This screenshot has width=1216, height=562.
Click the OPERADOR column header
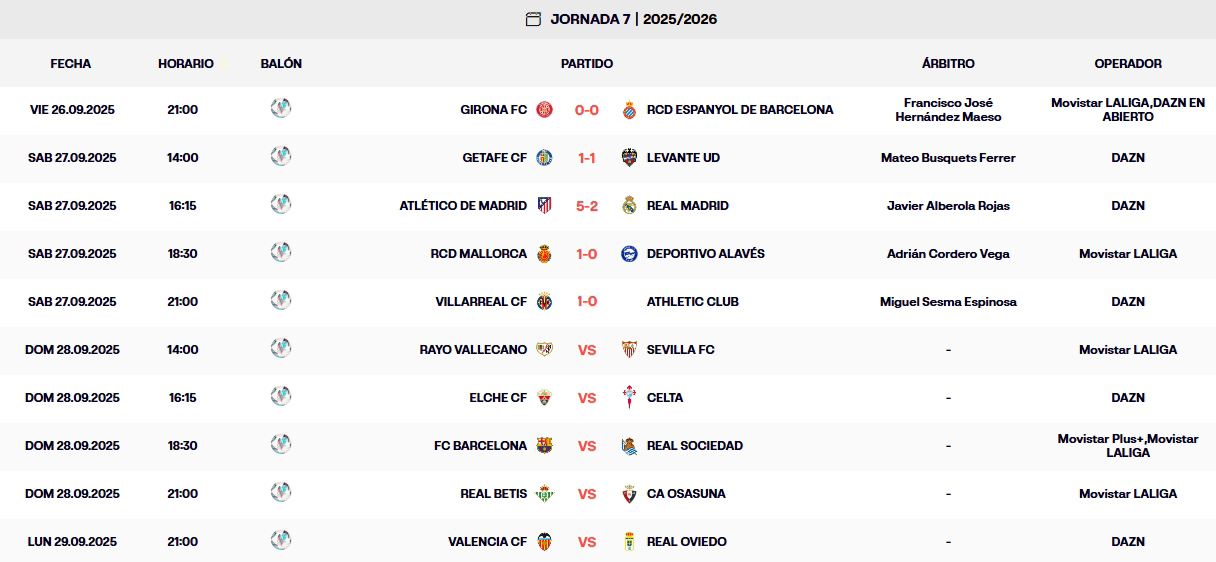tap(1128, 64)
